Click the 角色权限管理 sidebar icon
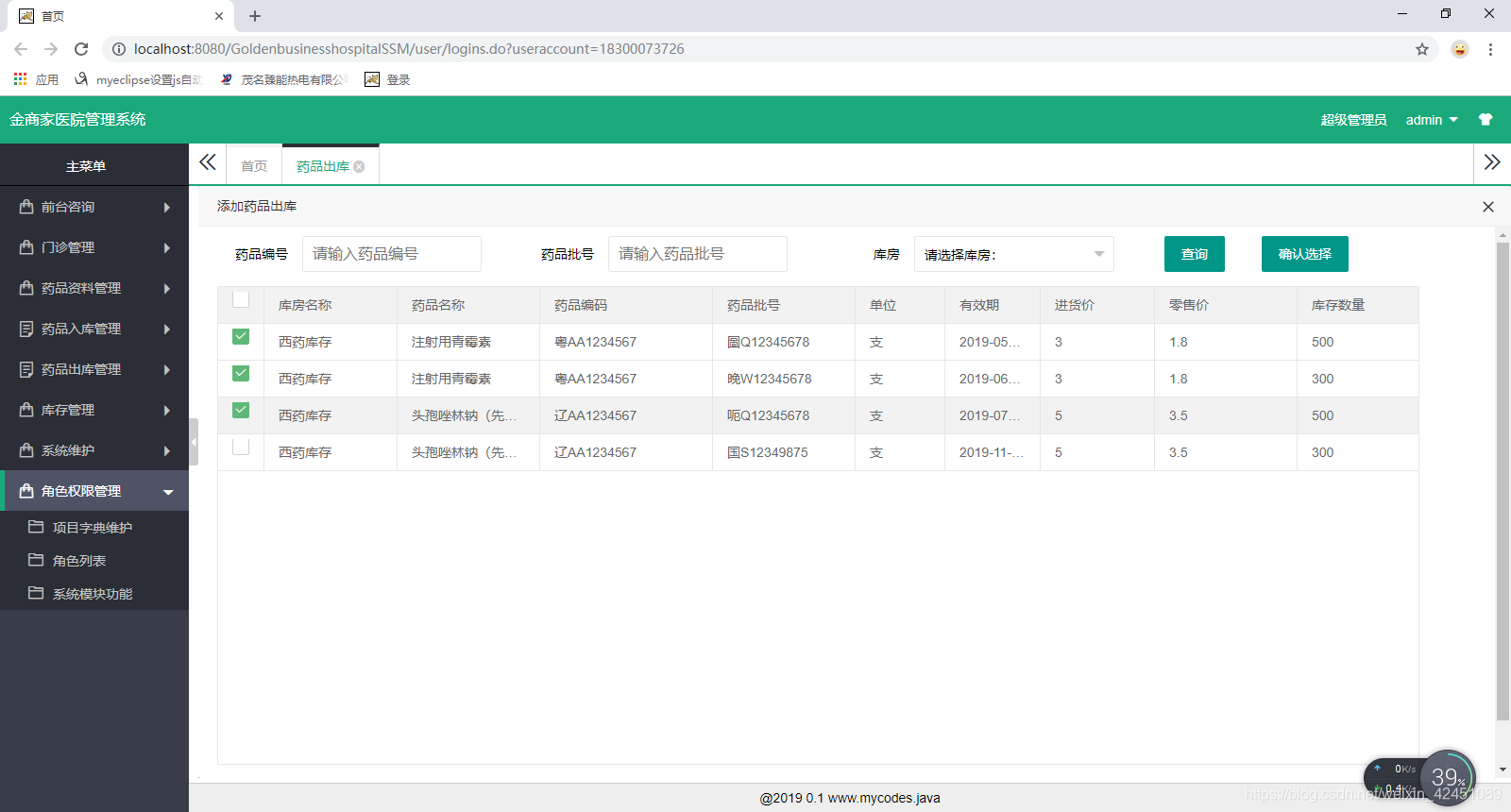 pyautogui.click(x=26, y=490)
